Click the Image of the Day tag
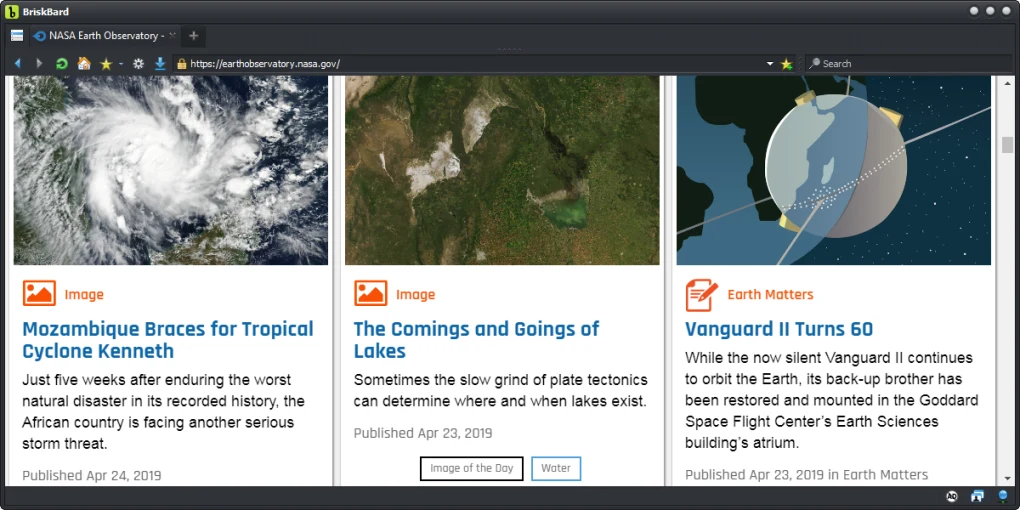Image resolution: width=1020 pixels, height=510 pixels. point(471,468)
